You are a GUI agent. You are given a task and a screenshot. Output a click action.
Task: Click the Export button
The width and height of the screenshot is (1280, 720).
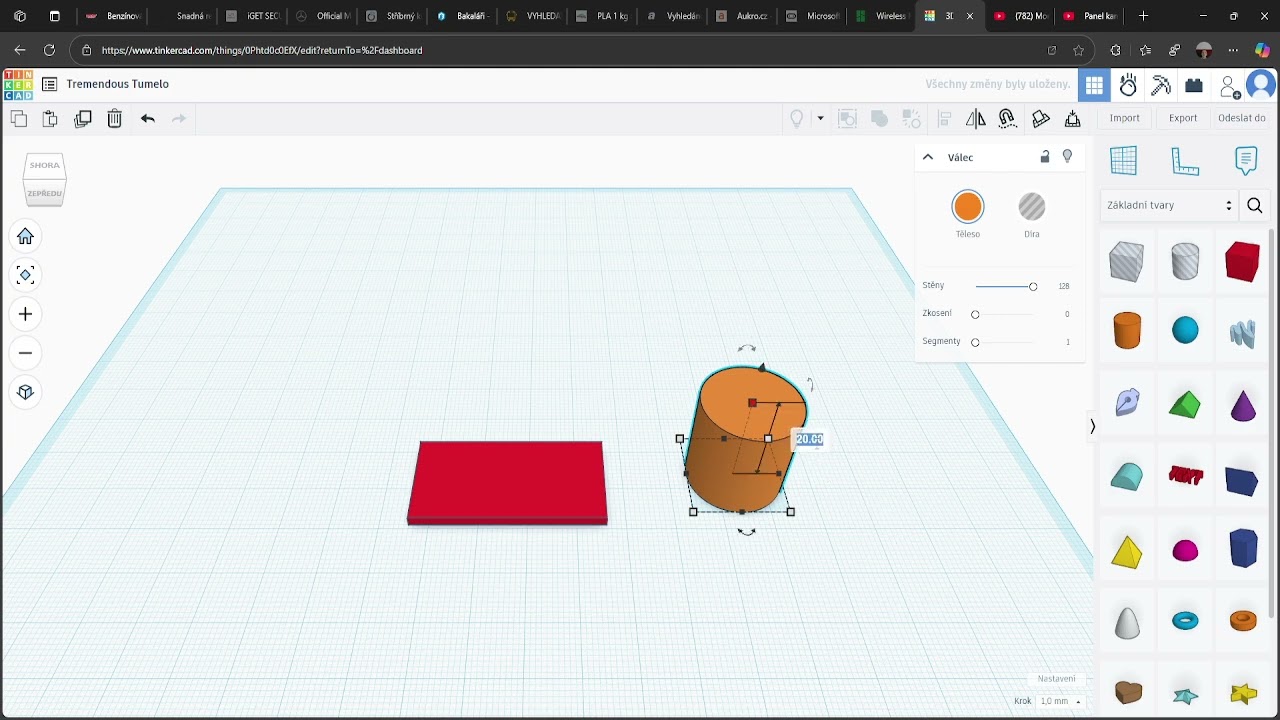pos(1183,118)
